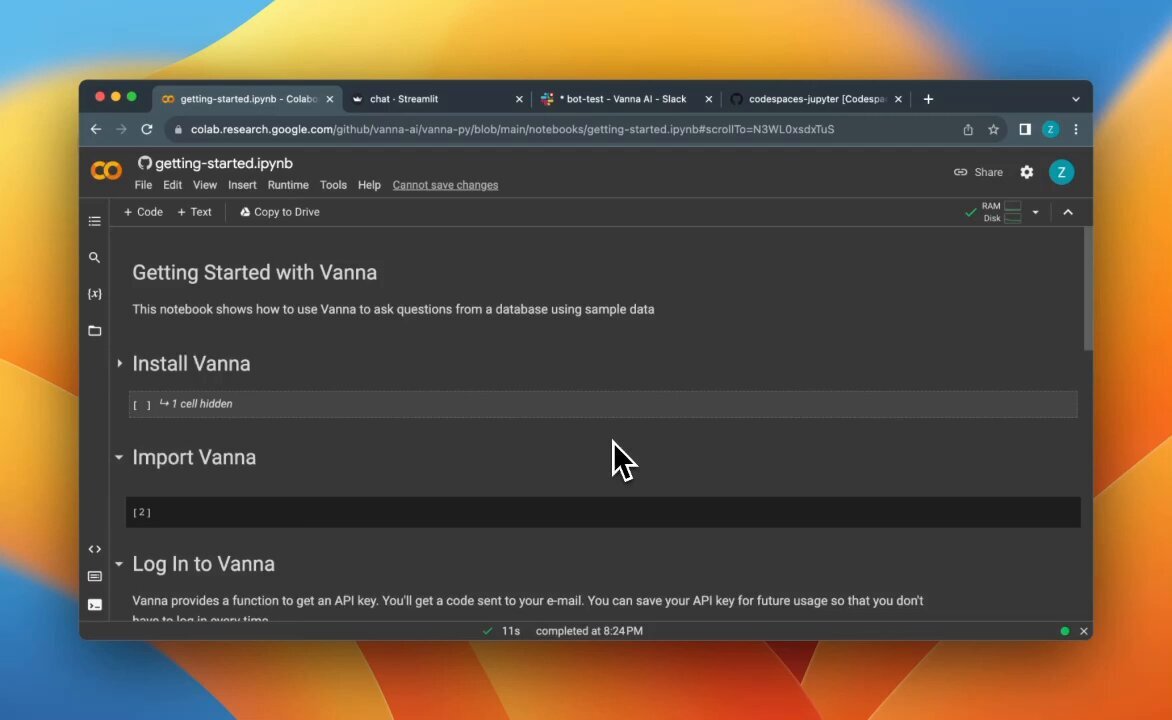Add a new Code cell
The width and height of the screenshot is (1172, 720).
point(143,212)
